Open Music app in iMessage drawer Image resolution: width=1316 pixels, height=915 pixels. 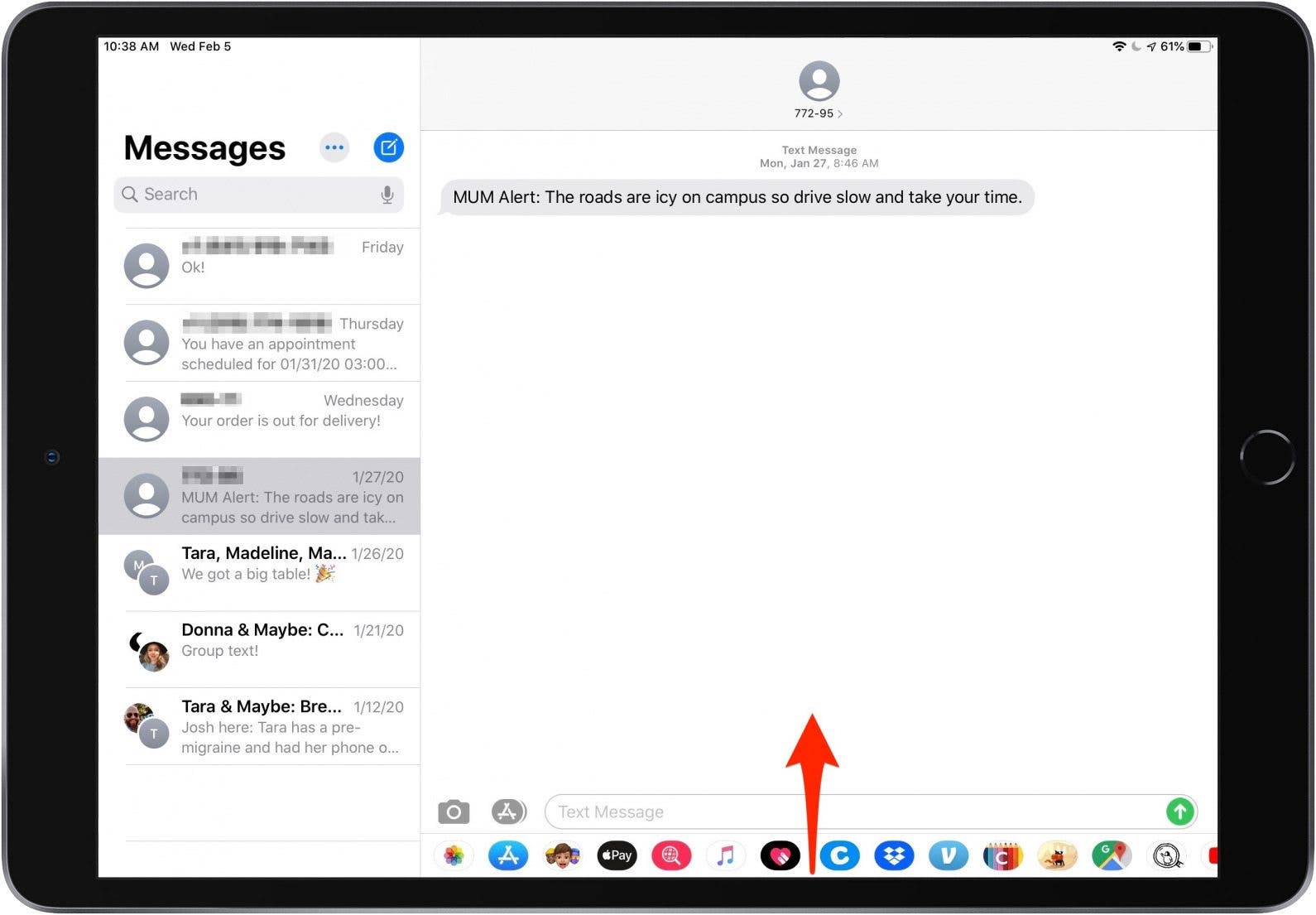[x=726, y=855]
